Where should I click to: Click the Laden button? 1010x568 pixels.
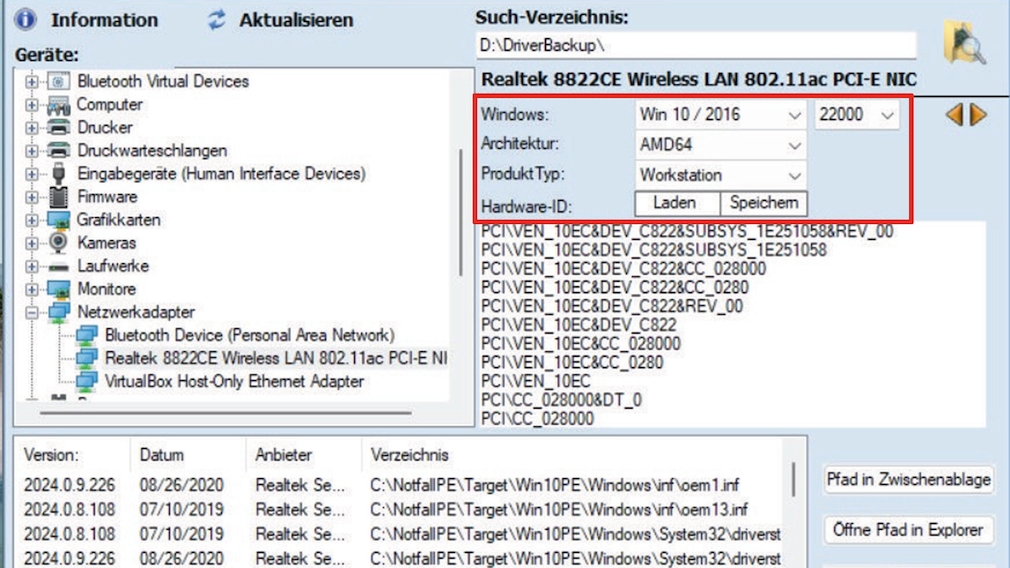675,203
